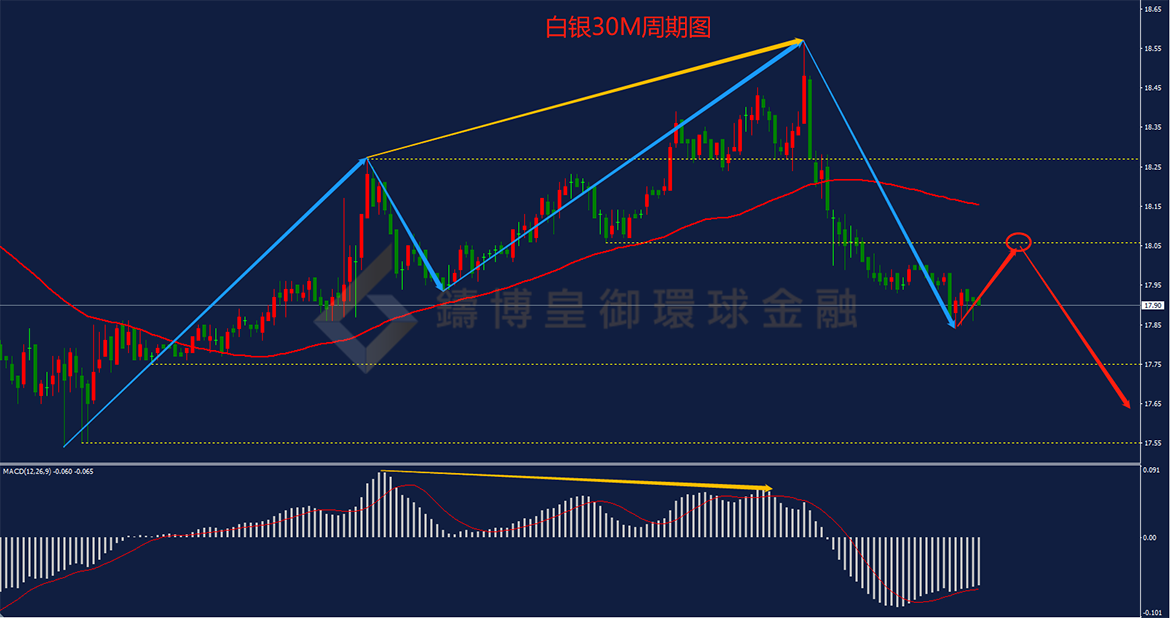Click the 0.00 MACD zero level label

(1150, 537)
